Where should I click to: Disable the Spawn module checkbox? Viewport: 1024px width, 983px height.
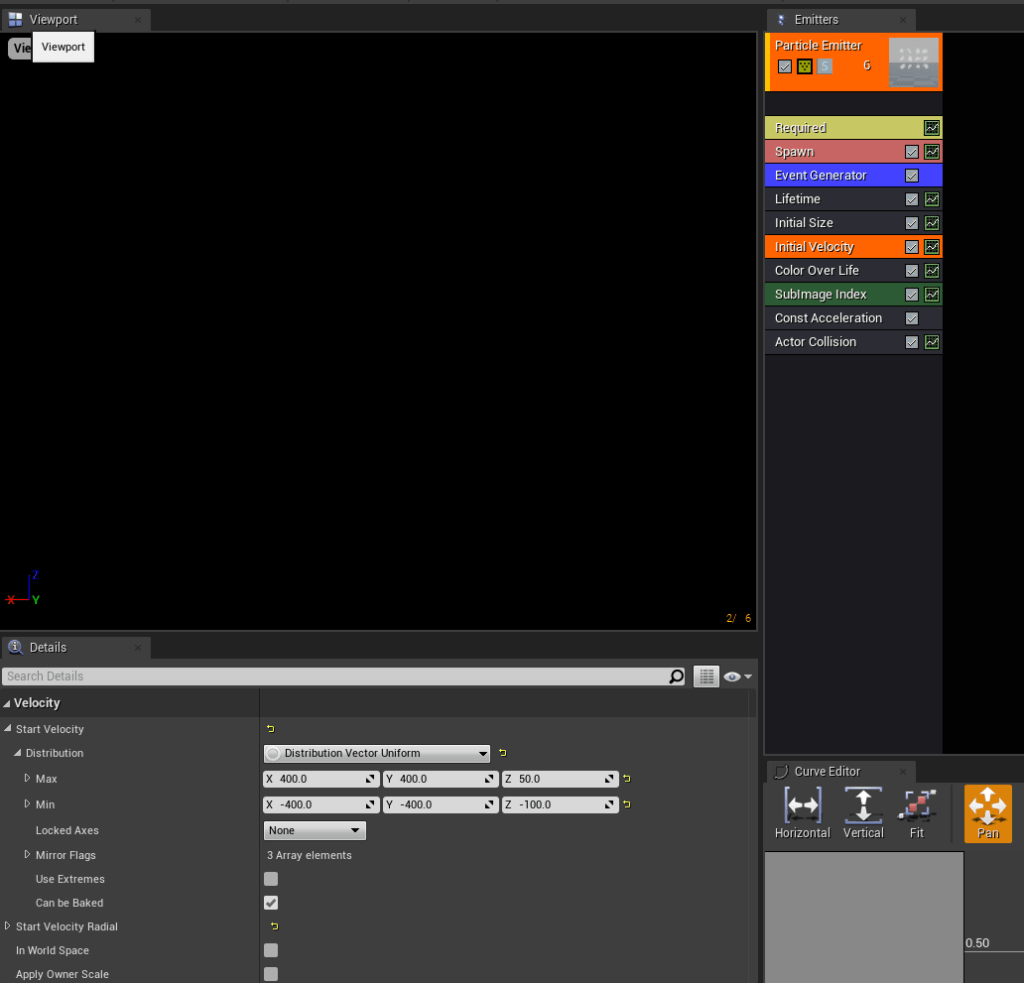[x=912, y=152]
